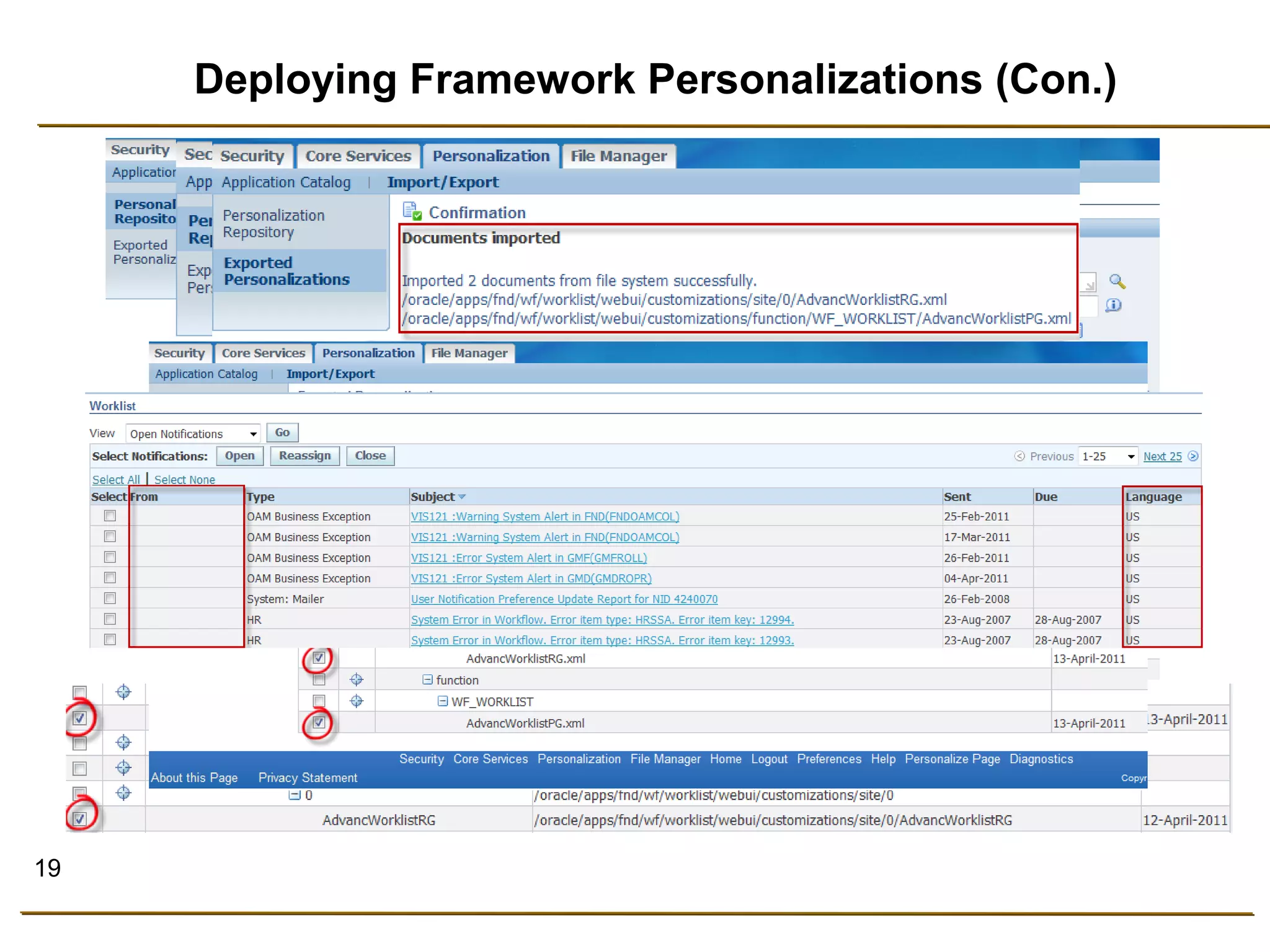Select Personalization Repository side menu item
The width and height of the screenshot is (1270, 952).
pyautogui.click(x=273, y=224)
